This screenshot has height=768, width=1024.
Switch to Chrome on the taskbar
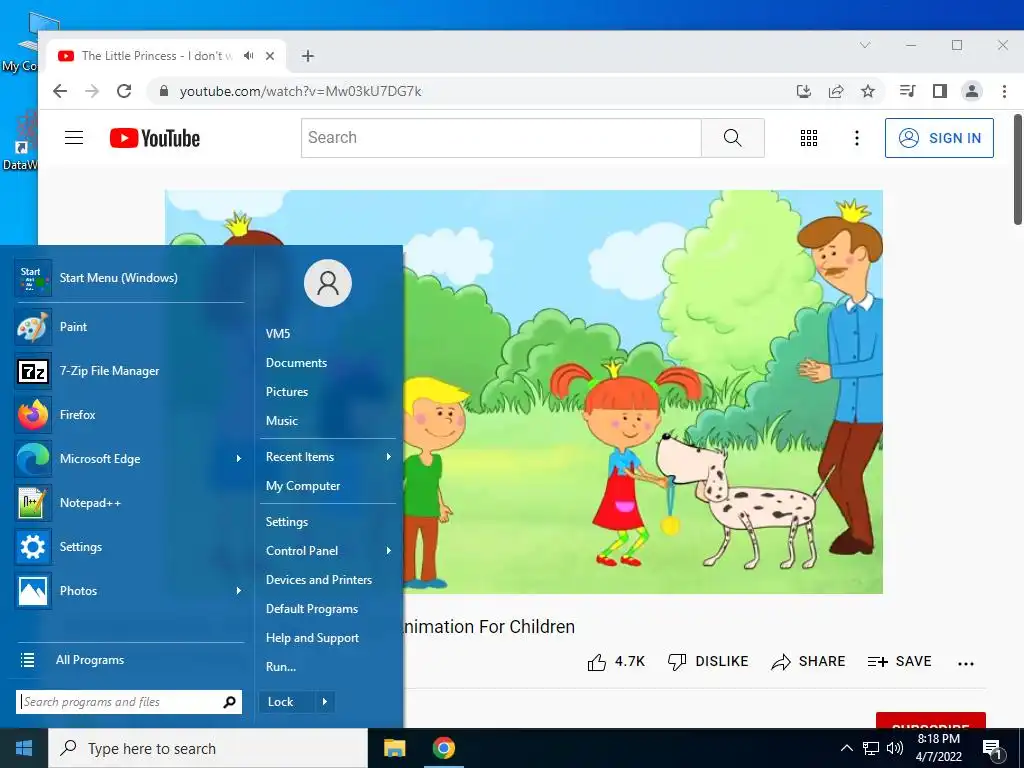click(x=443, y=748)
